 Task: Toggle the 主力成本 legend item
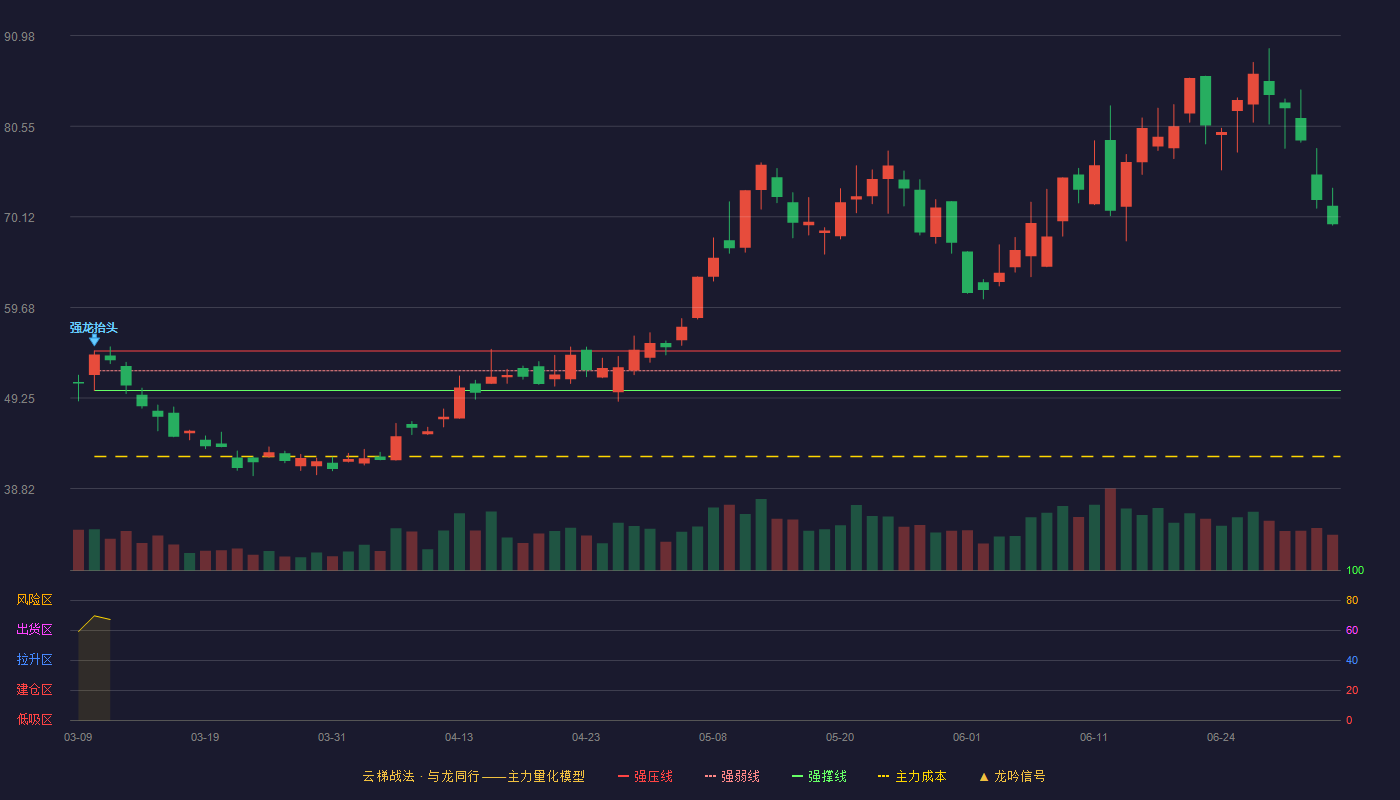(912, 776)
